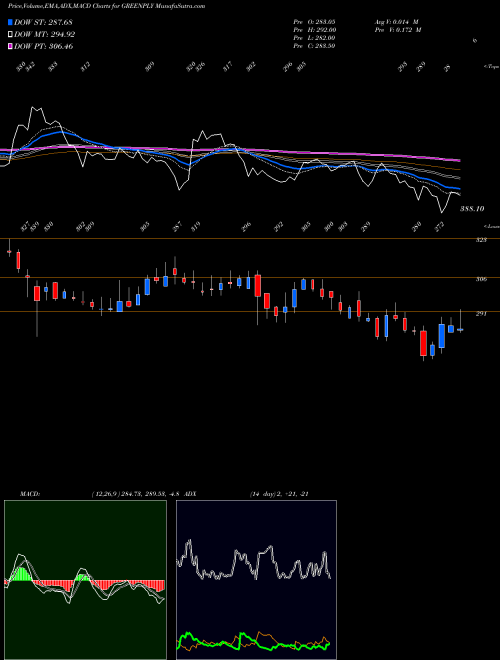Select the chart title mentioning GREENPLY MunafaSutra.com
Image resolution: width=500 pixels, height=660 pixels.
106,6
